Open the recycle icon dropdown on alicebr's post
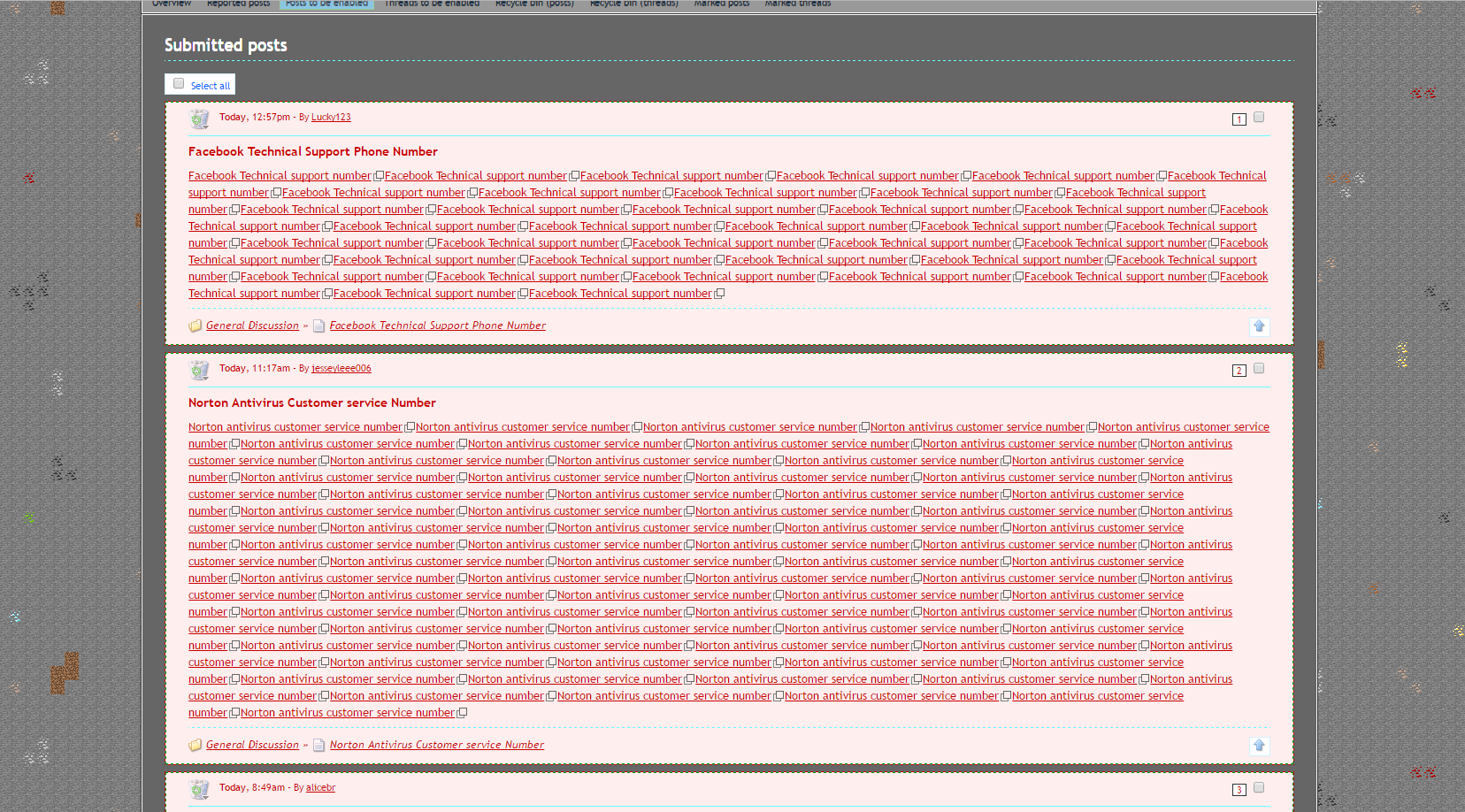The width and height of the screenshot is (1465, 812). 200,789
